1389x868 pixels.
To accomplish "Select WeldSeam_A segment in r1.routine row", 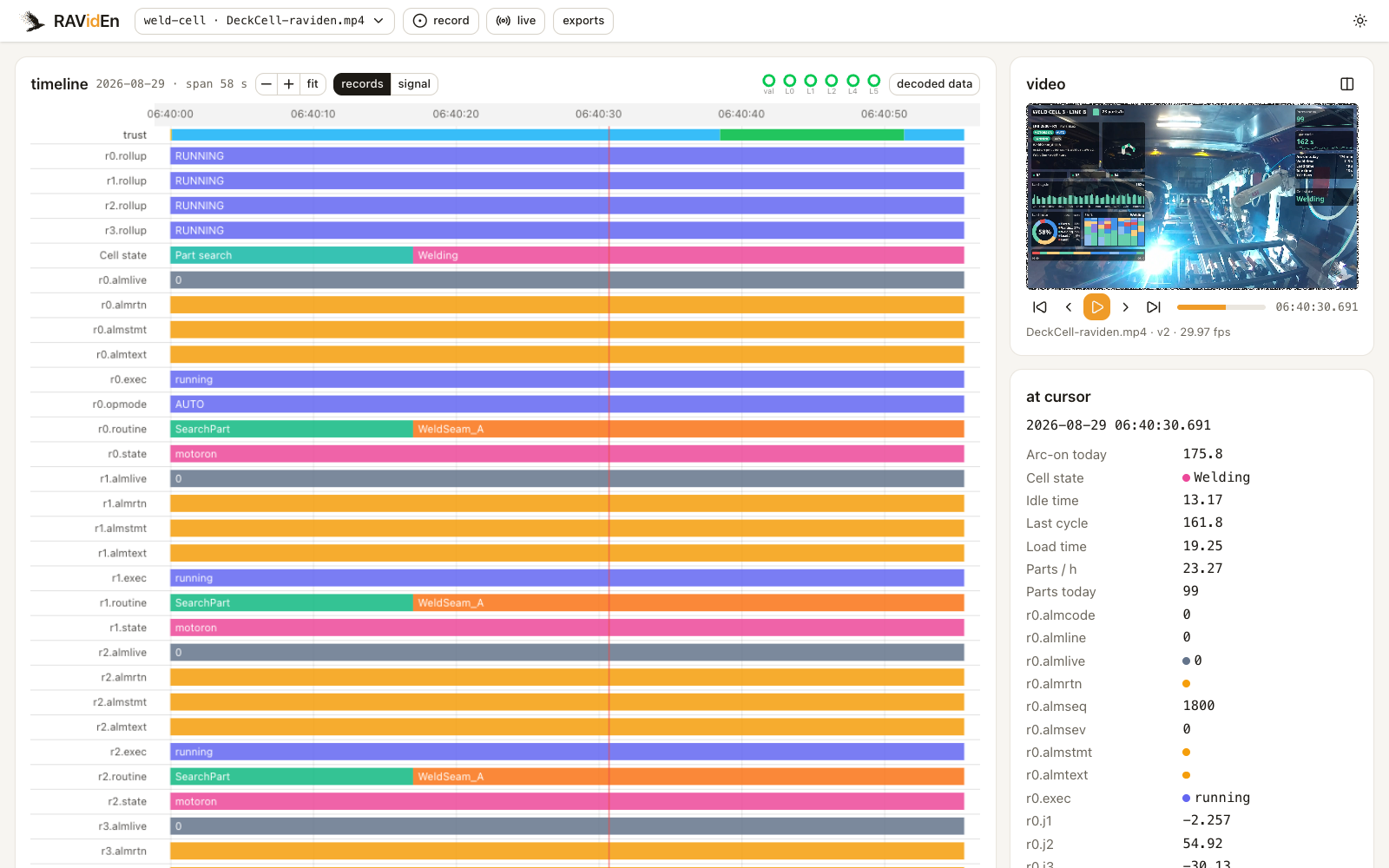I will click(x=688, y=602).
